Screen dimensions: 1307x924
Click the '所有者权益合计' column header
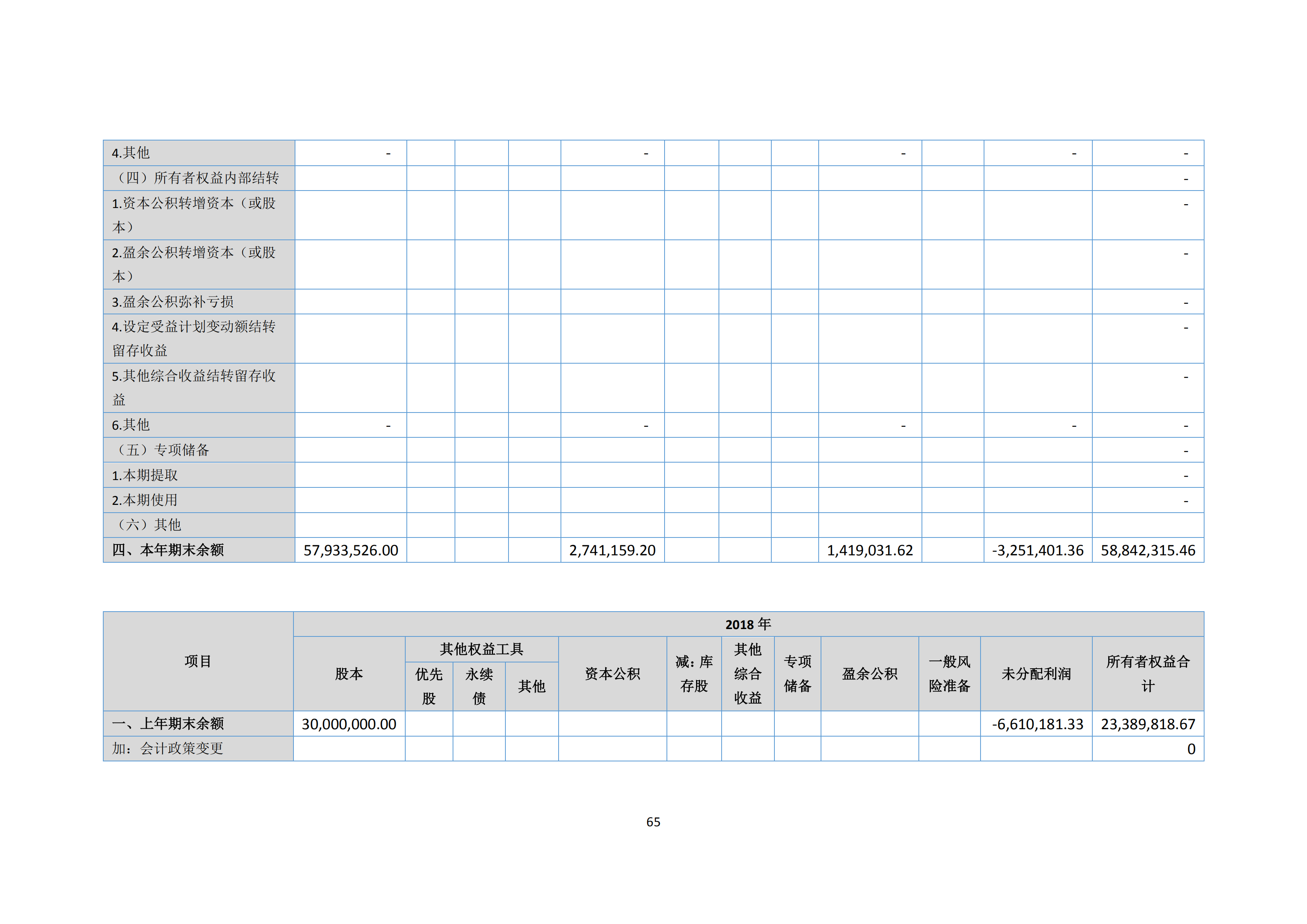(x=1148, y=674)
